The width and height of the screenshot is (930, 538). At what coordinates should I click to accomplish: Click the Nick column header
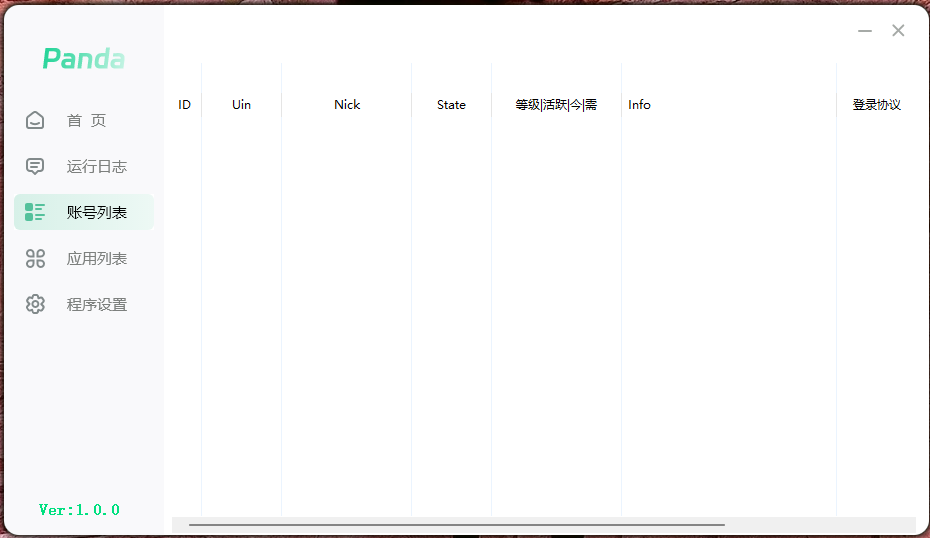[x=347, y=105]
